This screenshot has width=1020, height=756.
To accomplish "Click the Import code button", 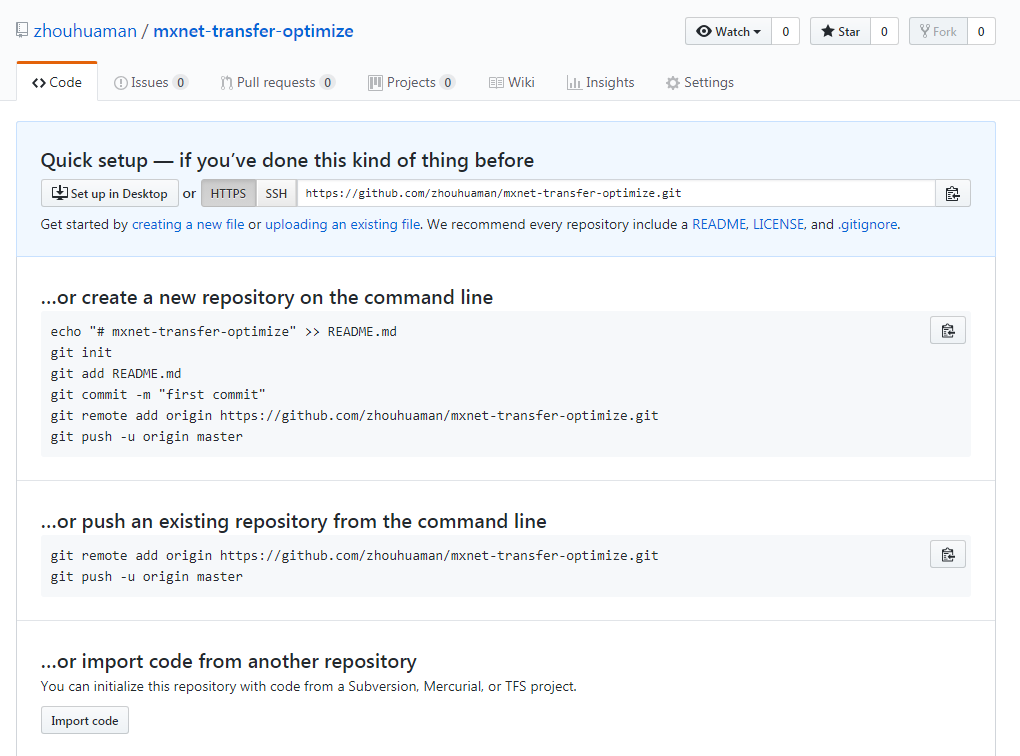I will pyautogui.click(x=85, y=720).
